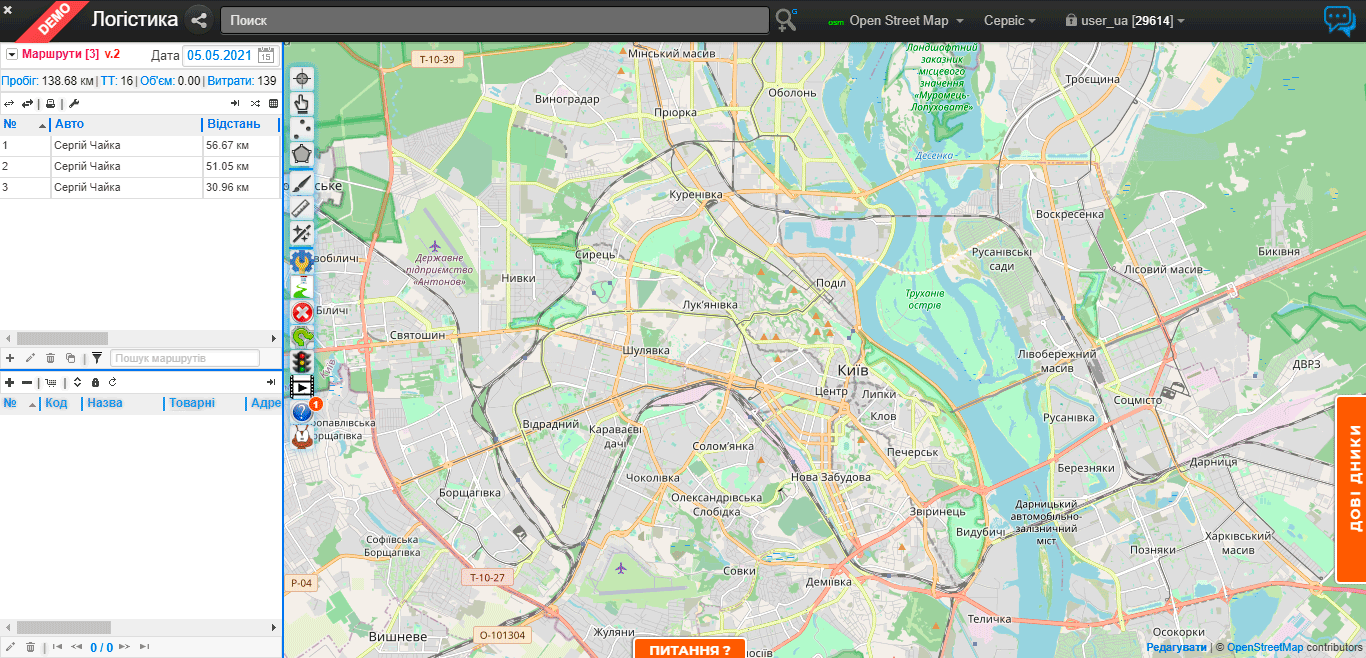Image resolution: width=1366 pixels, height=658 pixels.
Task: Expand the Маршрути dropdown arrow
Action: [12, 54]
